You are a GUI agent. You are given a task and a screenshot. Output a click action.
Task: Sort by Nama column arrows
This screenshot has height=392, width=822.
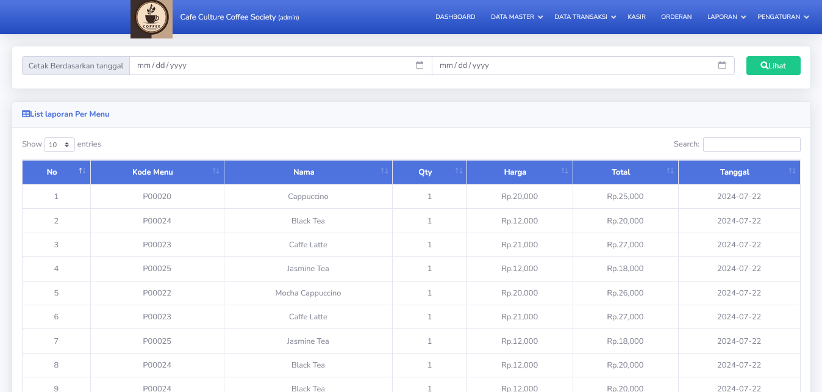(384, 171)
